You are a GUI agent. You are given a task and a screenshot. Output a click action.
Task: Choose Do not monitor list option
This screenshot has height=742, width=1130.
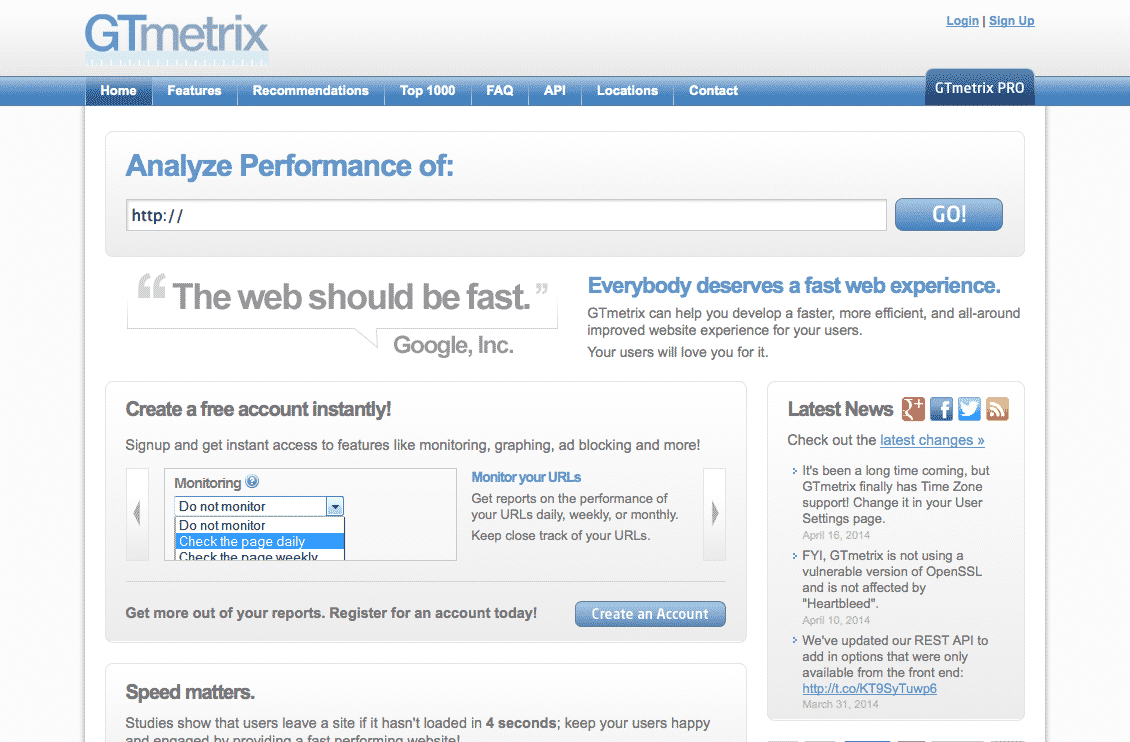coord(259,525)
